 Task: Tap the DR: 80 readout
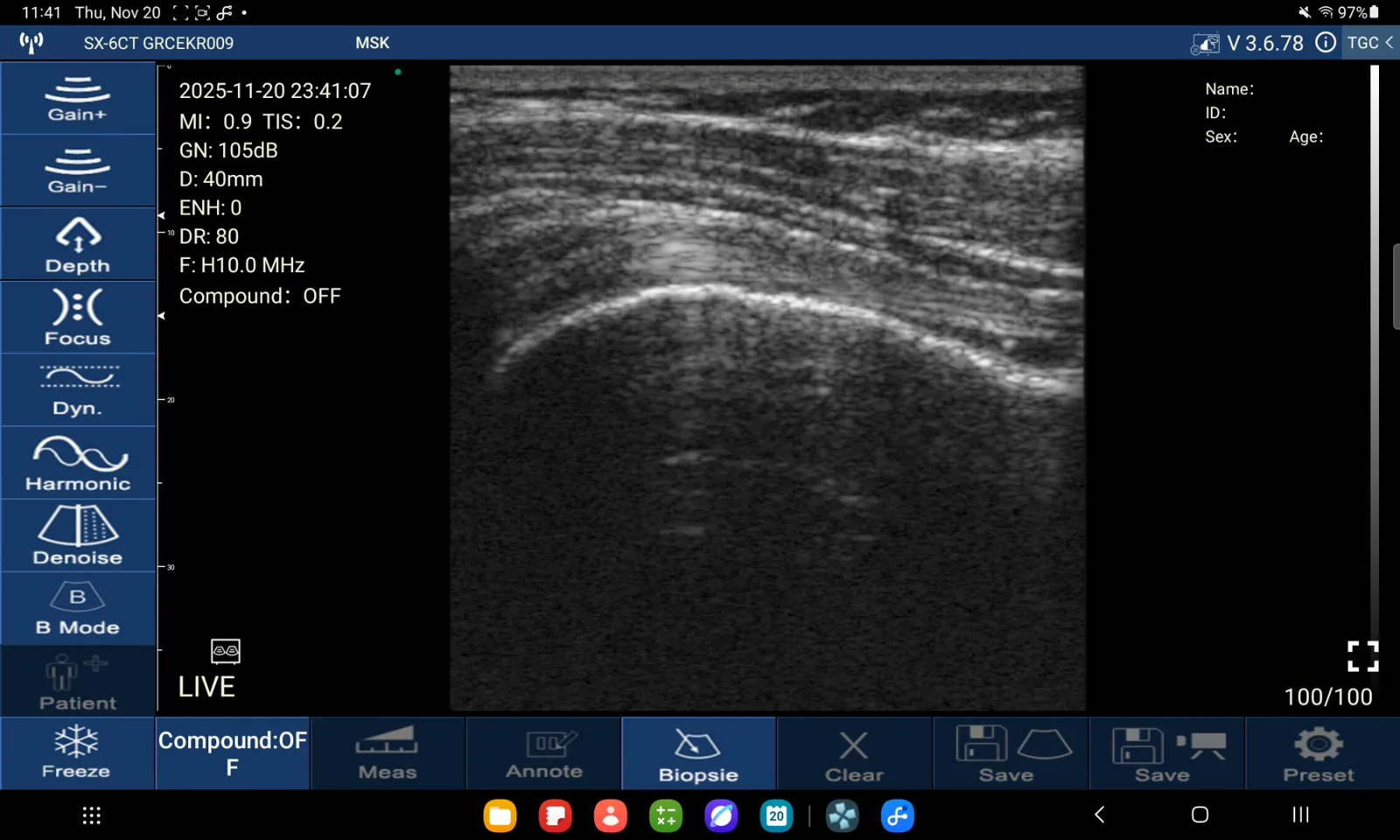[209, 236]
